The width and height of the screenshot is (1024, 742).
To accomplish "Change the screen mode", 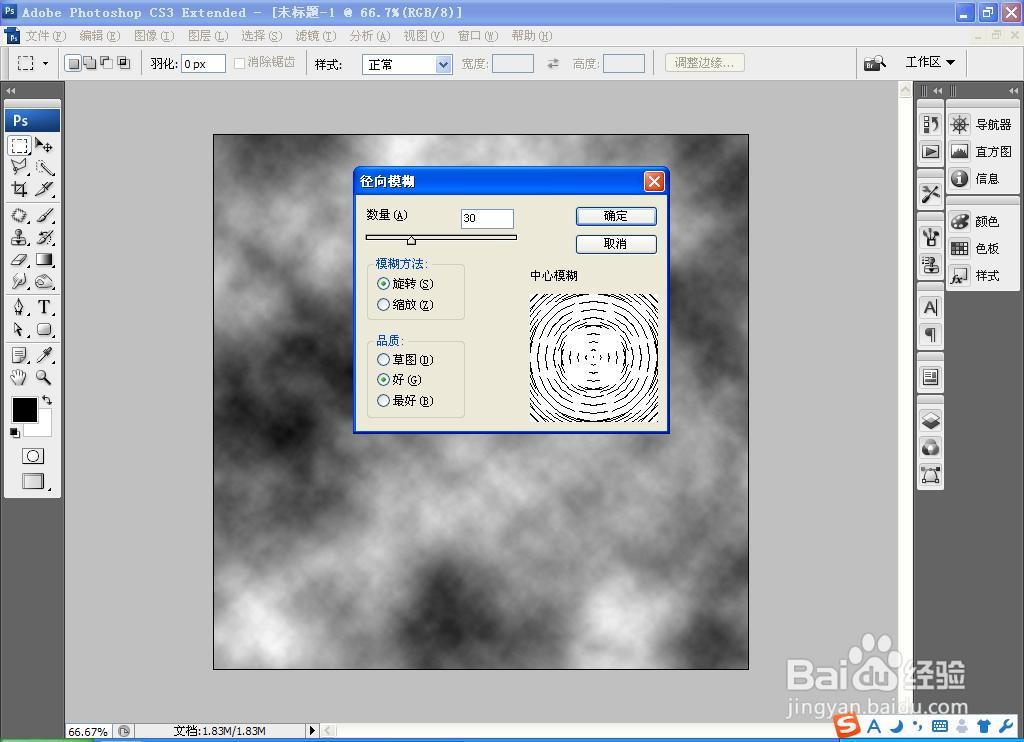I will [x=33, y=481].
